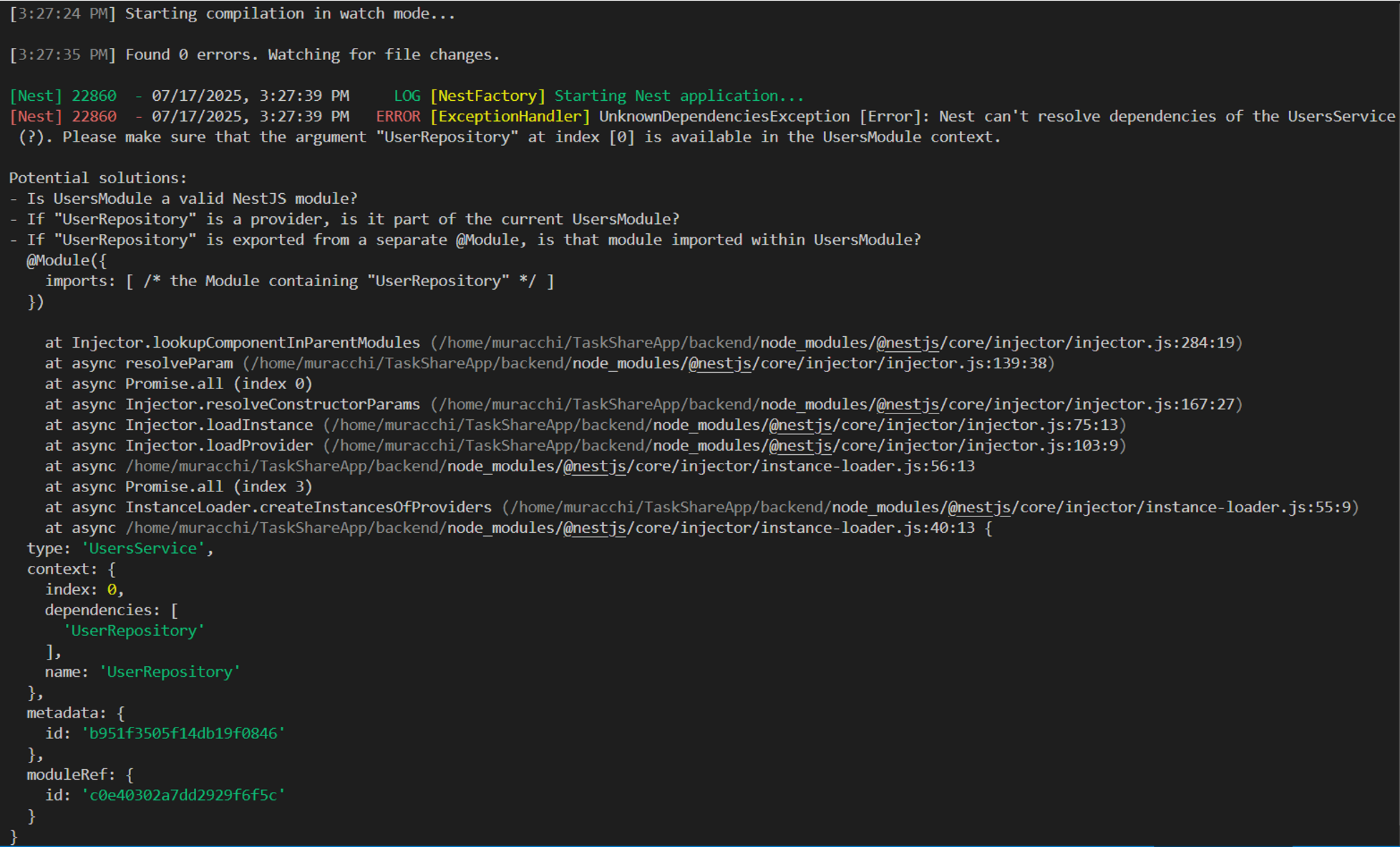
Task: Click 'Starting Nest application...' message
Action: pyautogui.click(x=679, y=97)
